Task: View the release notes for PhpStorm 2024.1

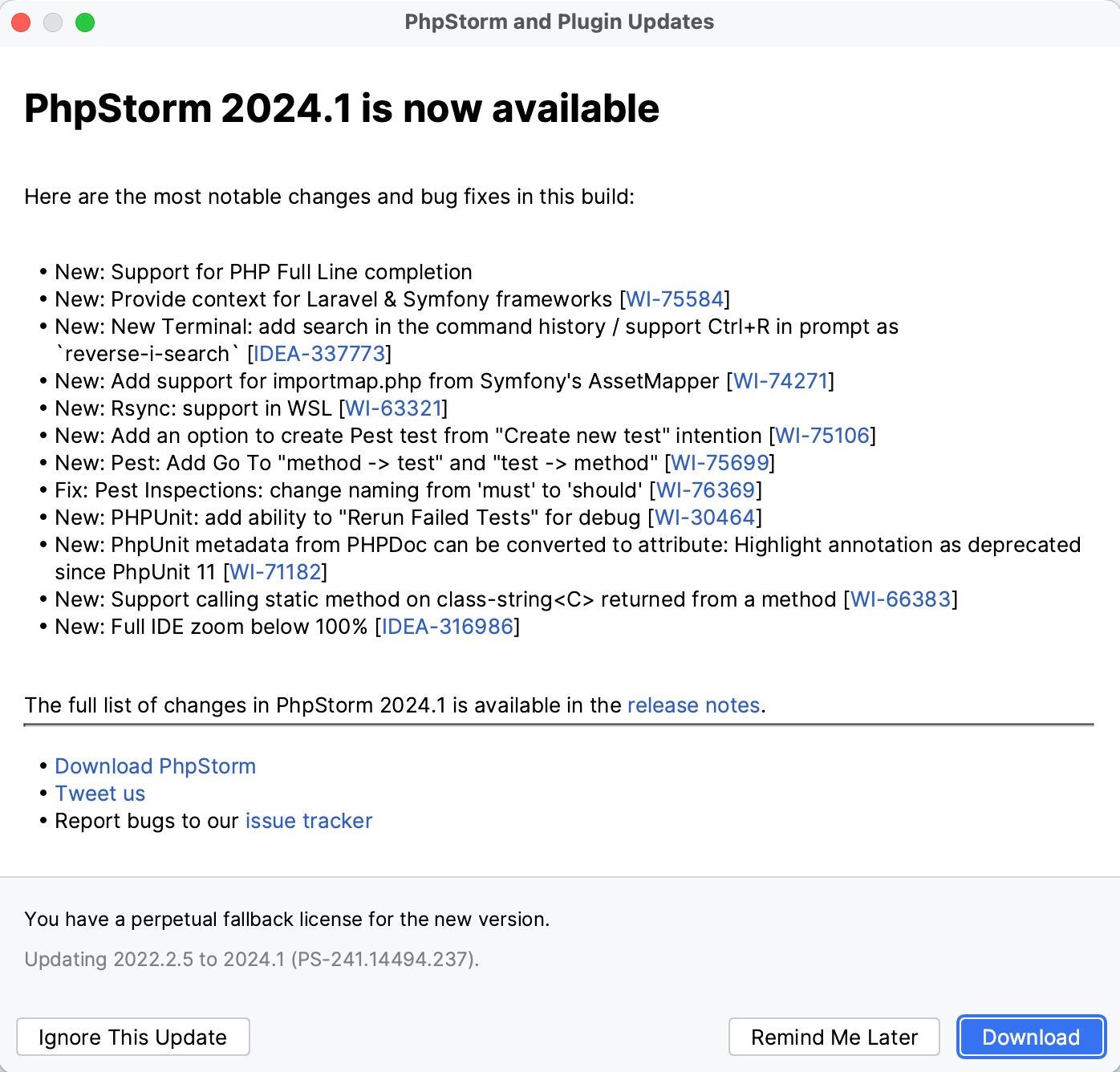Action: (x=693, y=705)
